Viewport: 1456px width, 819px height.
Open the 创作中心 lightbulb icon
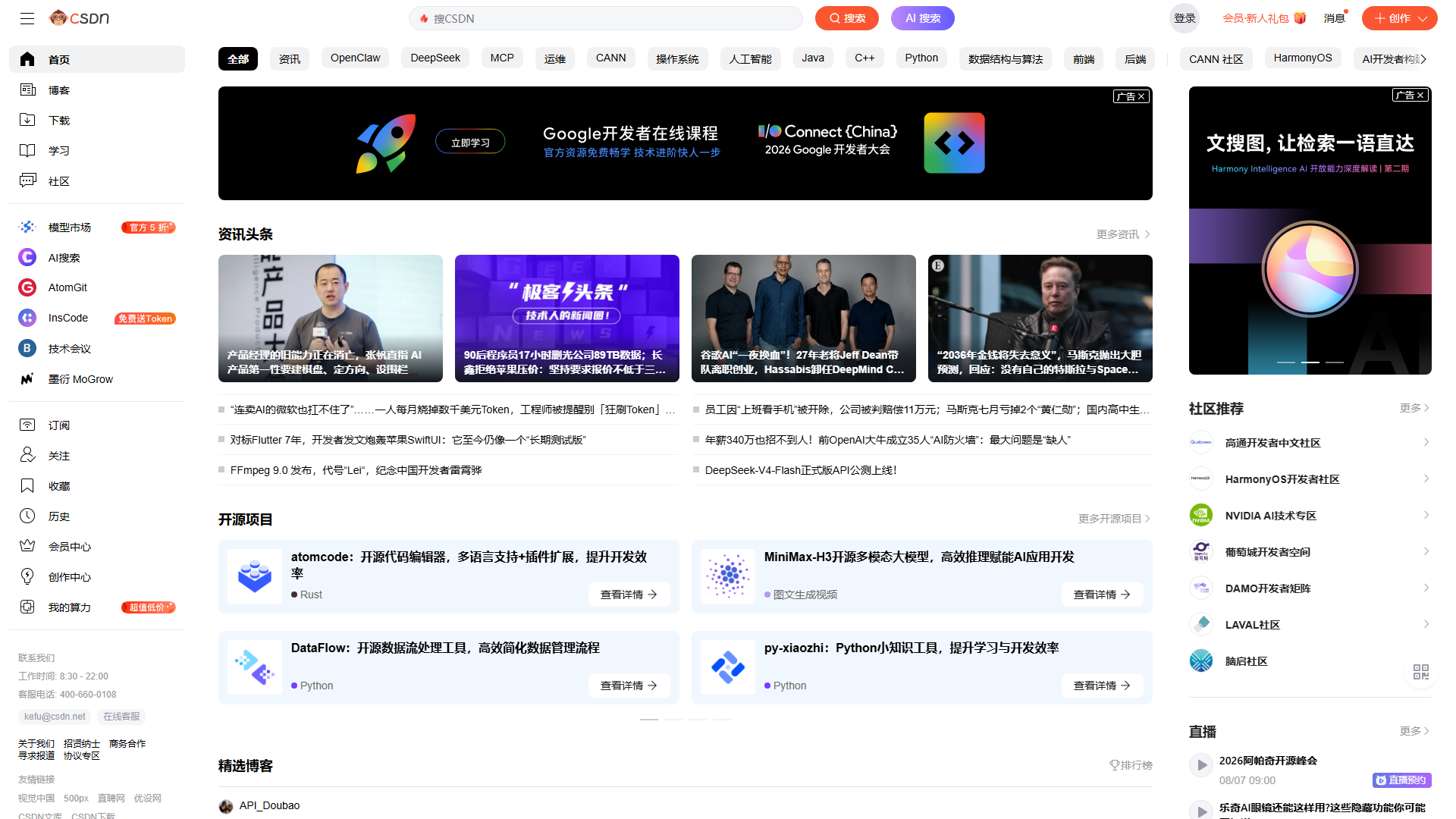(x=27, y=577)
